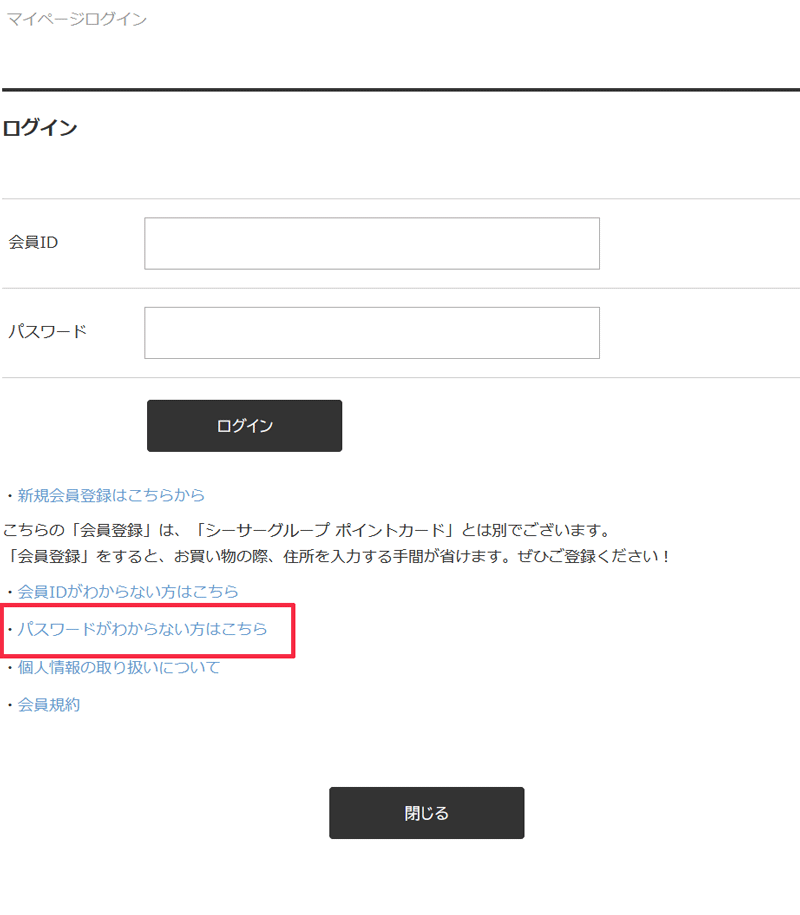Click the bullet dot before 新規会員登録 link
Screen dimensions: 800x915
[x=10, y=496]
